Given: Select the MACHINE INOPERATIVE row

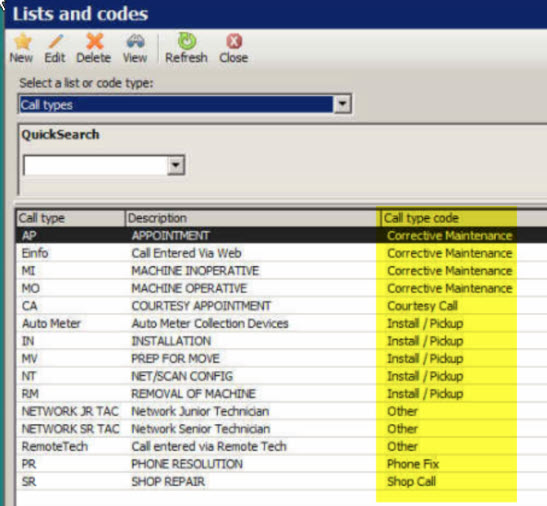Looking at the screenshot, I should point(281,271).
